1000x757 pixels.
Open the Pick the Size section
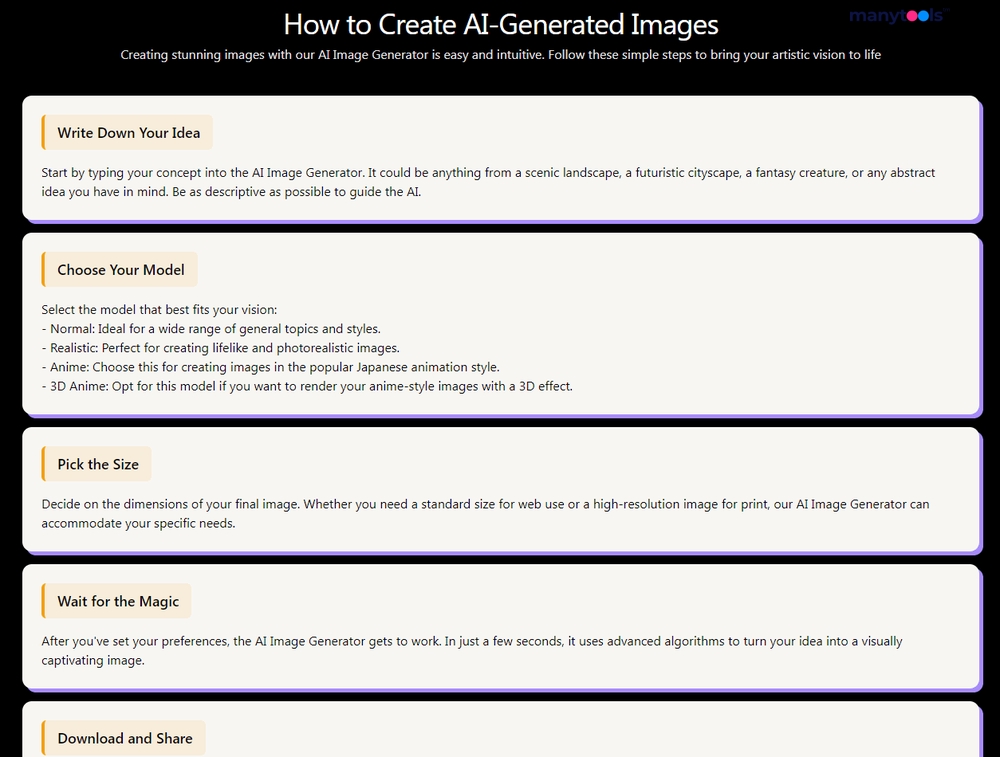(x=96, y=463)
